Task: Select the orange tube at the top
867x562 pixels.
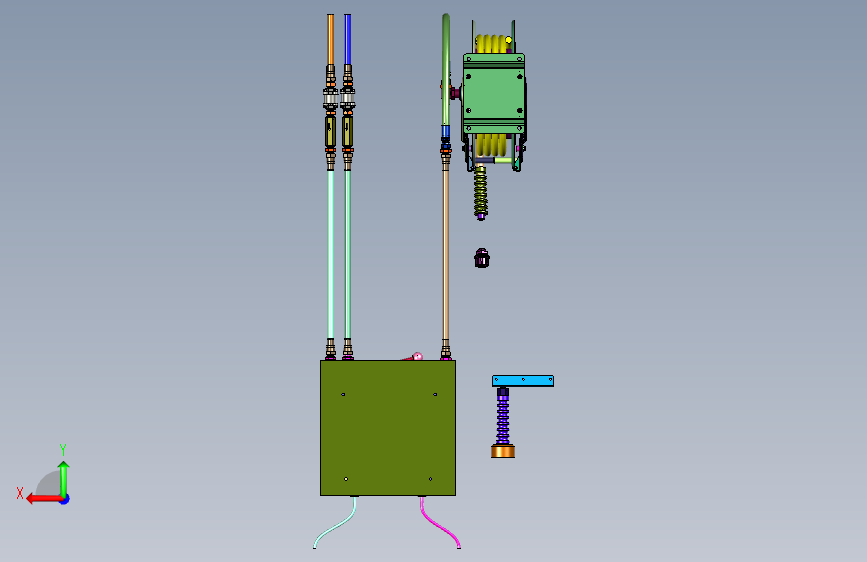Action: coord(331,39)
